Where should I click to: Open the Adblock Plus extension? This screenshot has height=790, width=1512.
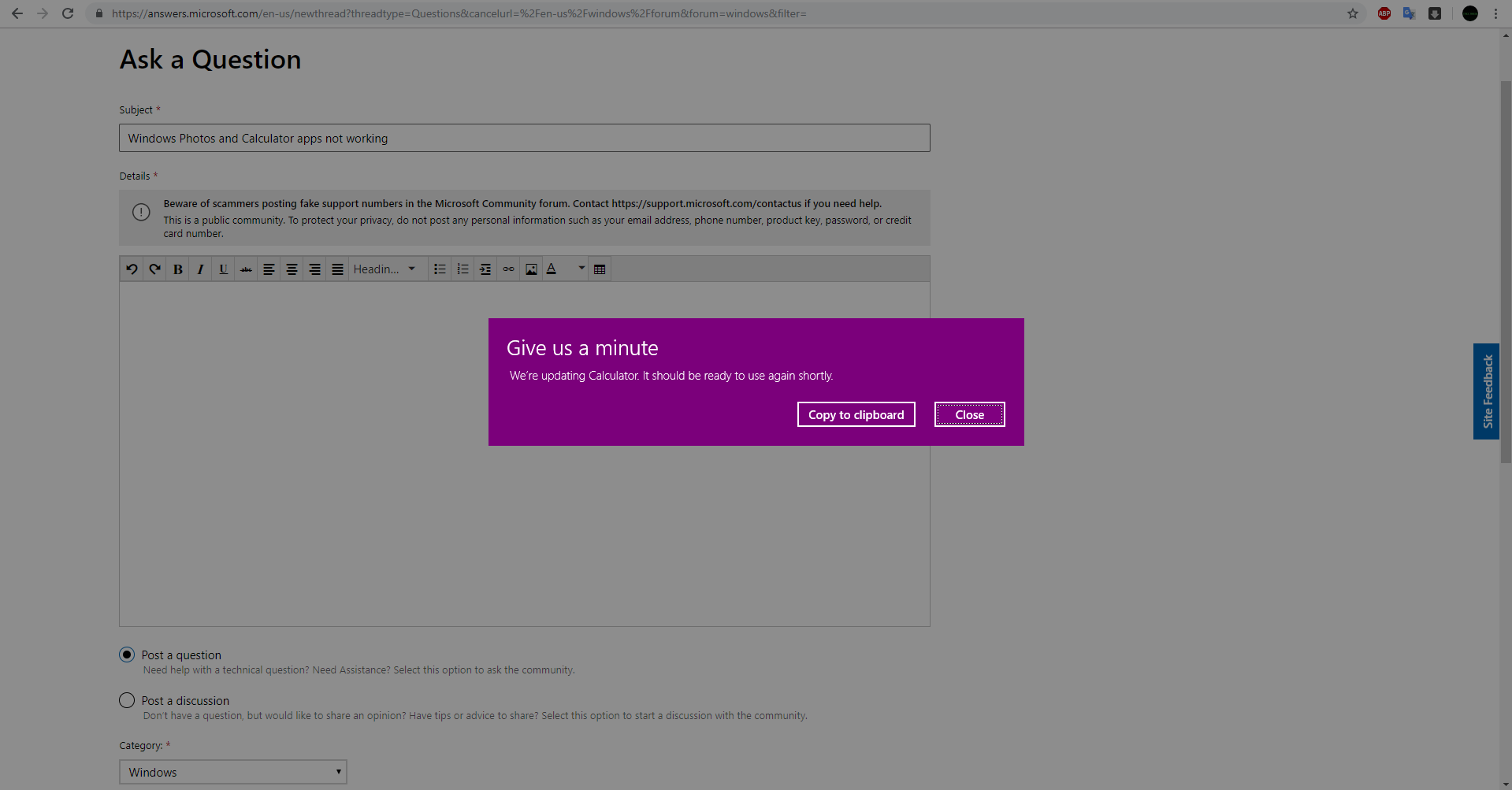[1384, 13]
